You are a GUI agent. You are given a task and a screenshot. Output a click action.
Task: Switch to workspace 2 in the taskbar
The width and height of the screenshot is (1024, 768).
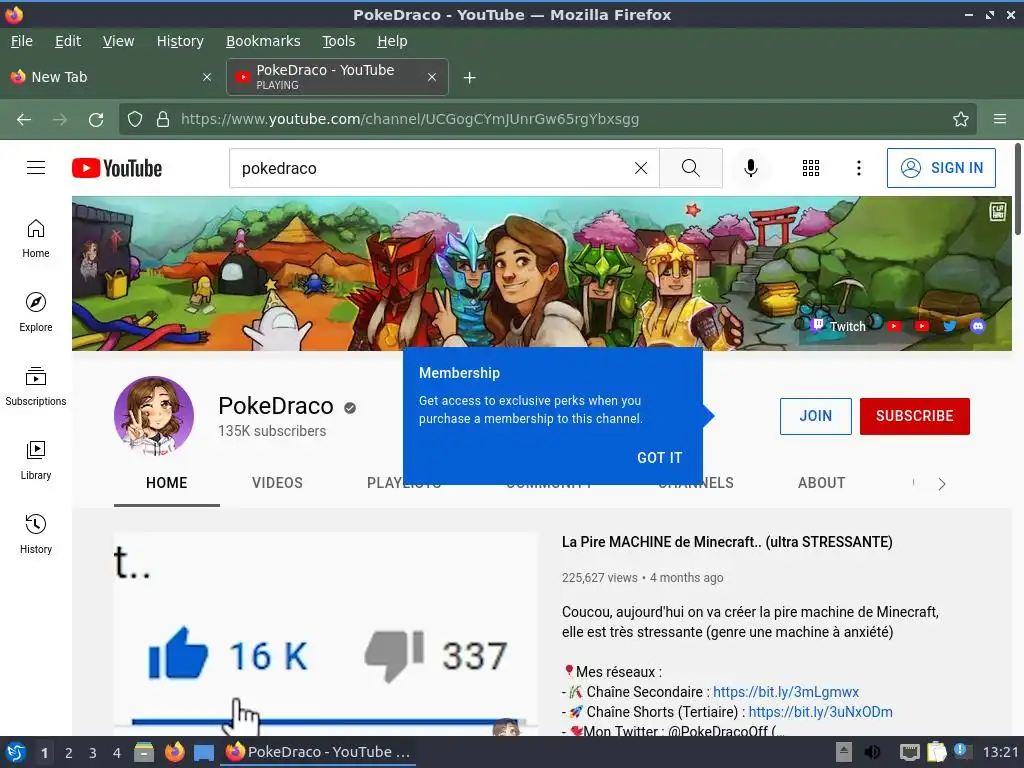tap(69, 753)
